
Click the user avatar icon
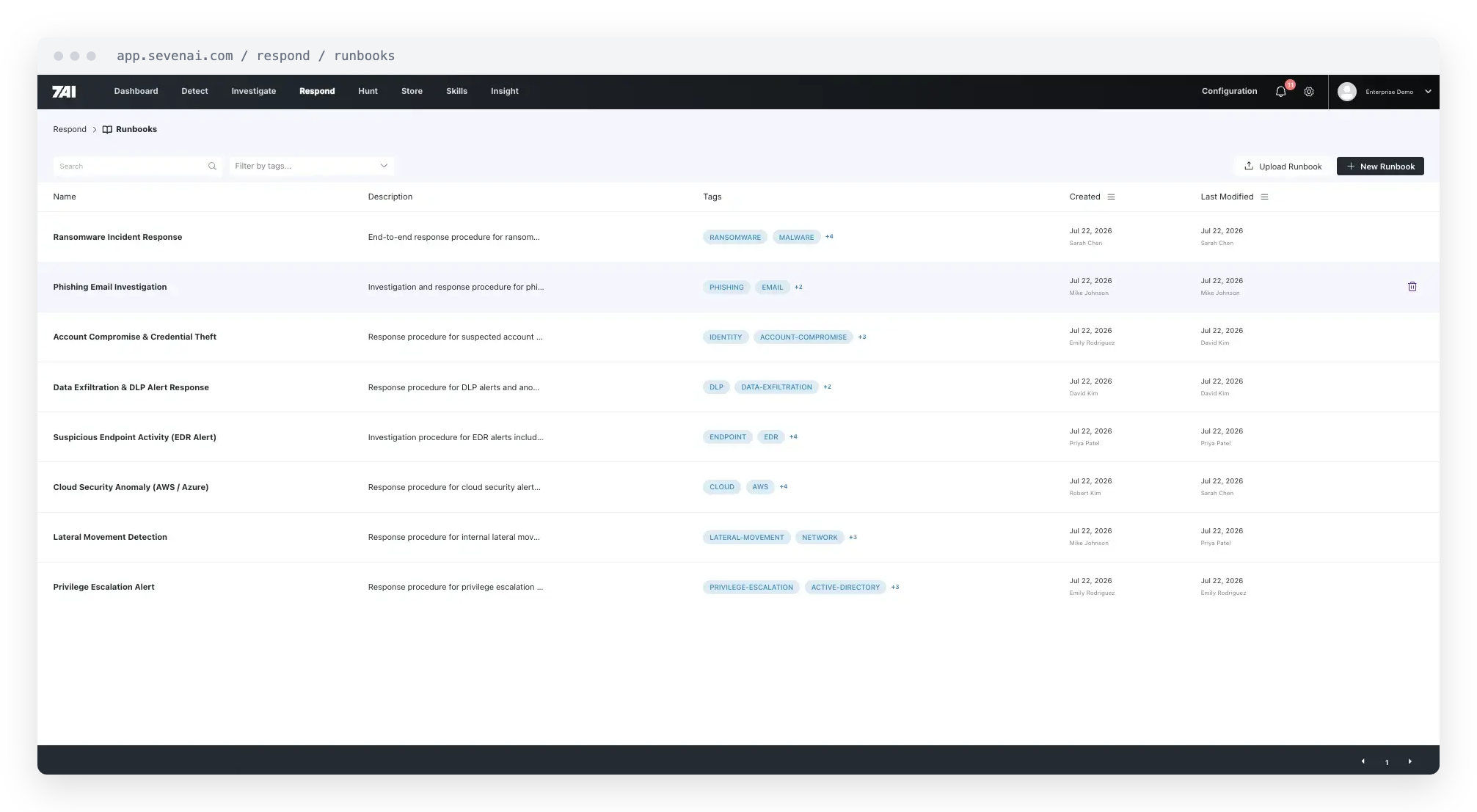[x=1346, y=92]
